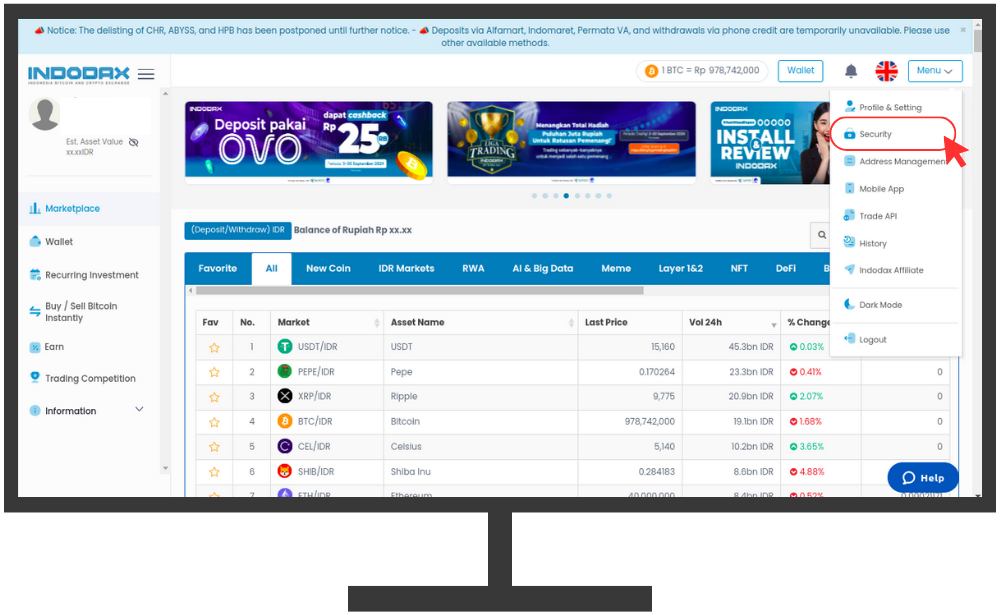The height and width of the screenshot is (612, 1004).
Task: Switch to the Favorite tab
Action: pos(218,269)
